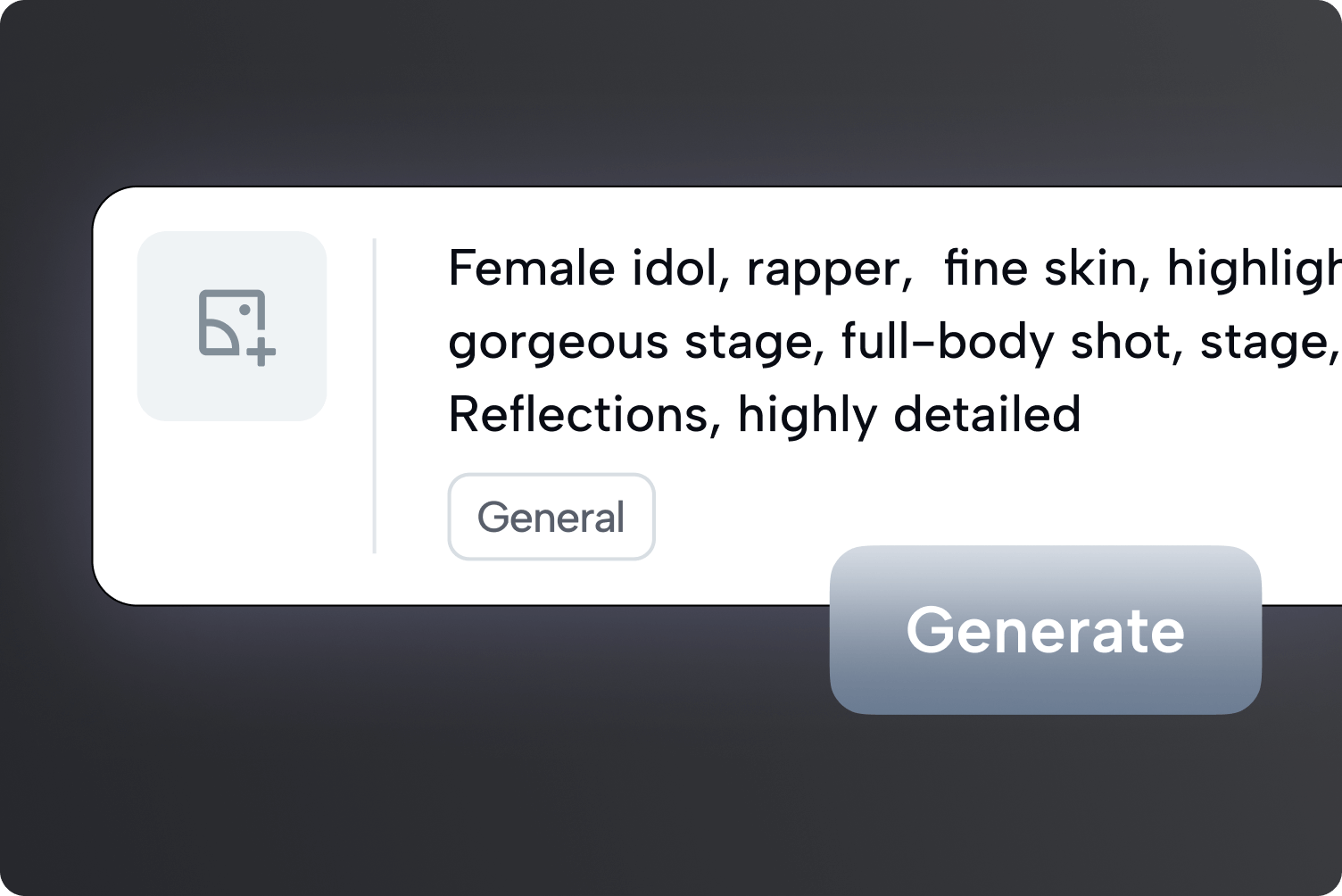Click the dark background below the prompt card
Image resolution: width=1342 pixels, height=896 pixels.
pos(446,759)
